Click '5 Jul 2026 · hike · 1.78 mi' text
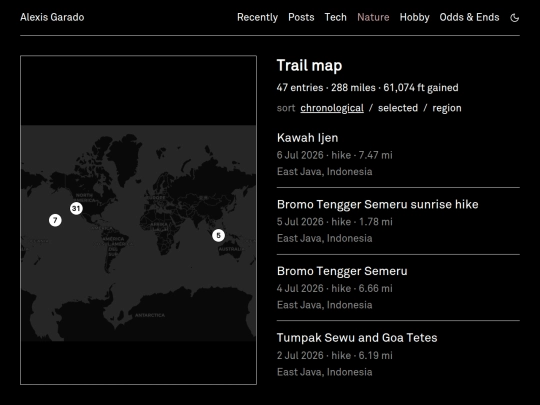The height and width of the screenshot is (405, 540). [334, 222]
